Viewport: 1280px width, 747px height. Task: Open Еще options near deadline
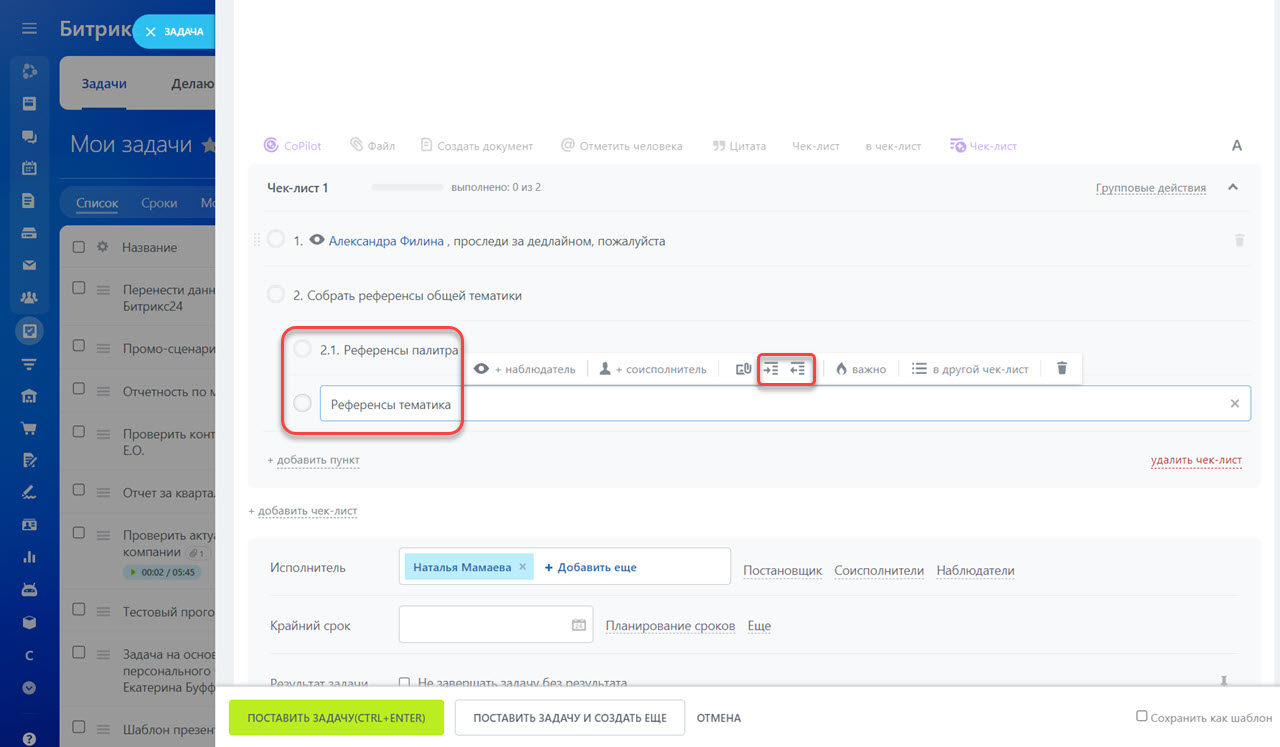tap(759, 626)
